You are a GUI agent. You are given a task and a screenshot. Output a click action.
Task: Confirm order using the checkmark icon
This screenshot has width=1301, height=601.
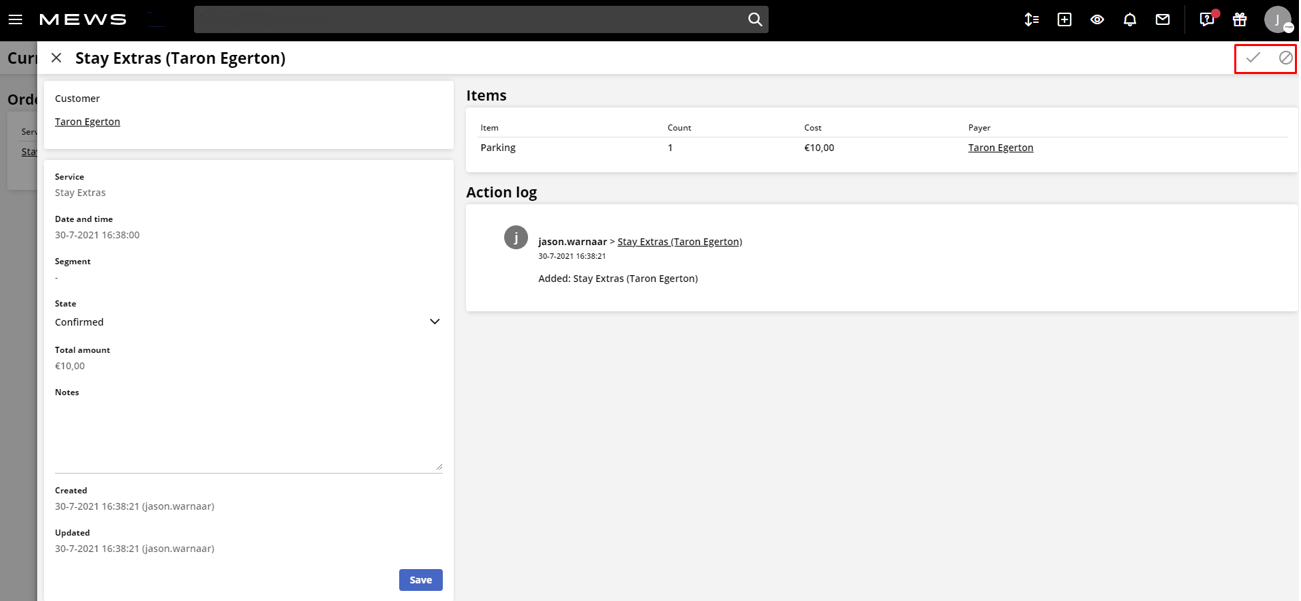(x=1254, y=57)
